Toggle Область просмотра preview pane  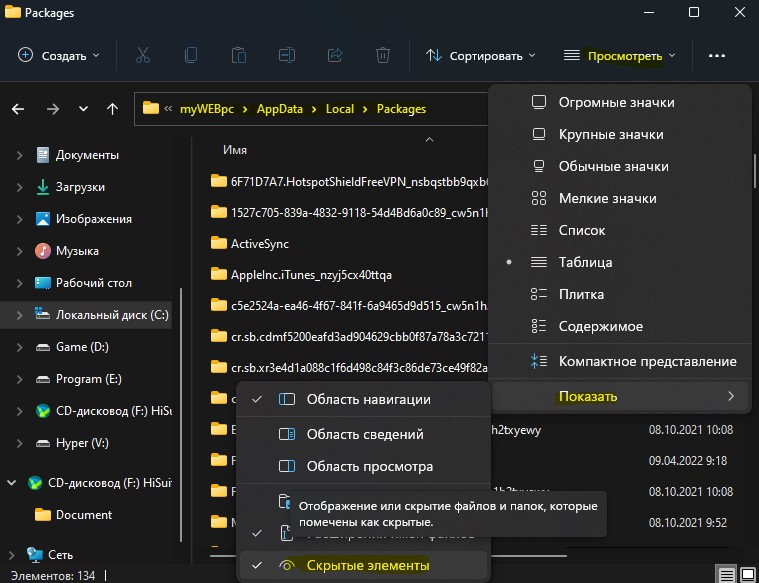click(x=363, y=466)
